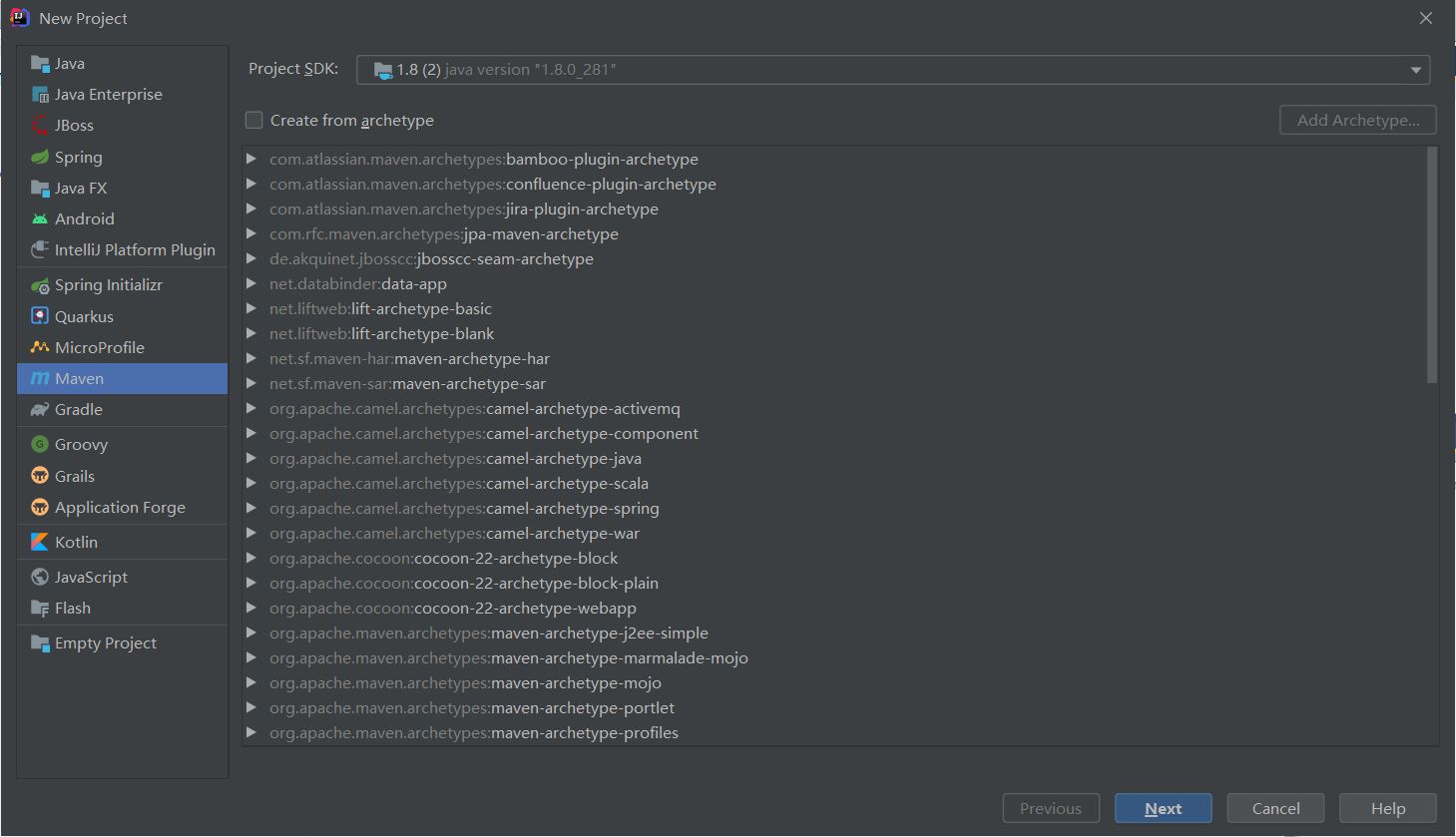
Task: Enable Create from archetype checkbox
Action: pyautogui.click(x=254, y=121)
